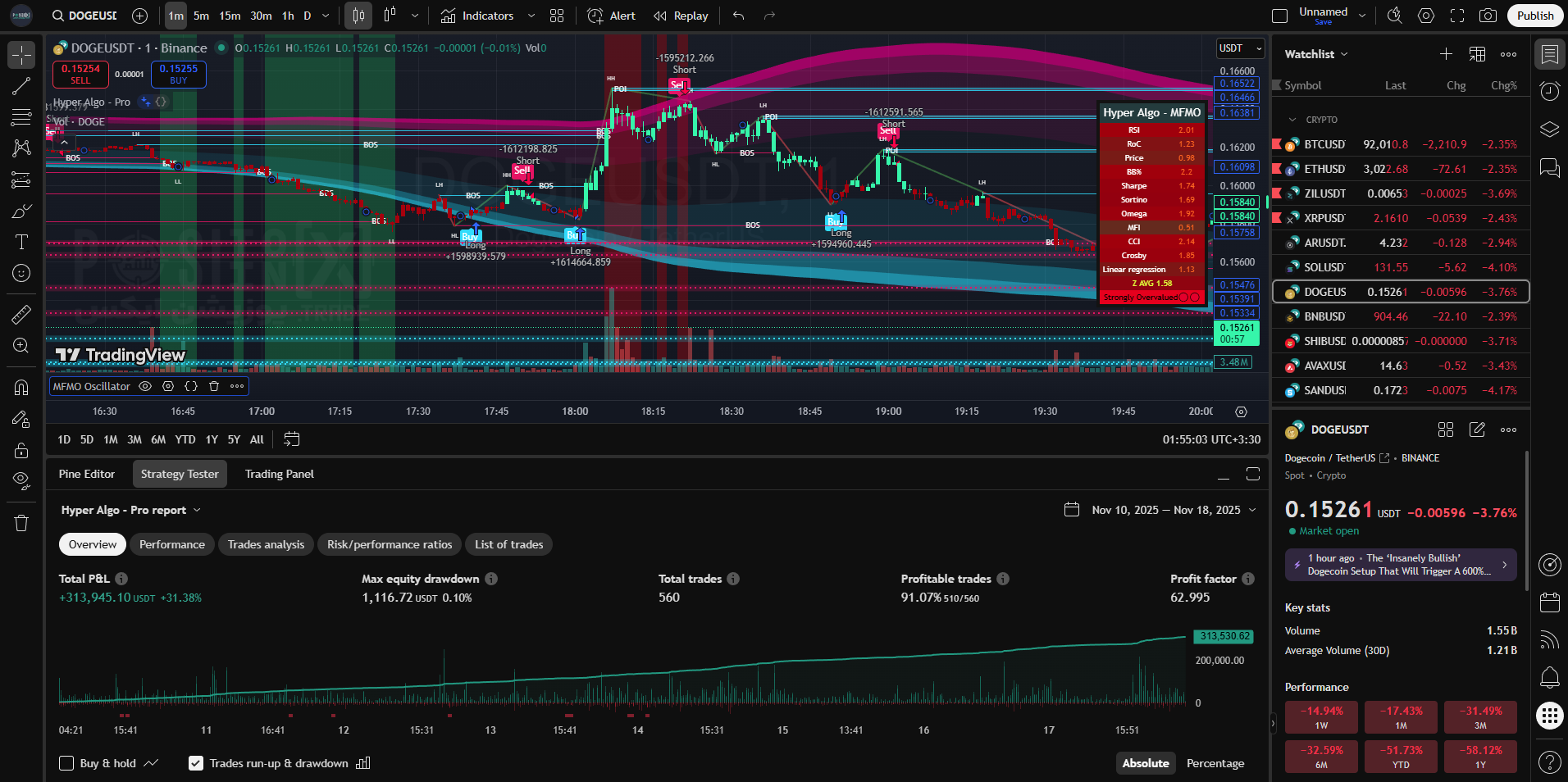Click the trash can remove objects icon
This screenshot has height=782, width=1568.
(x=21, y=523)
